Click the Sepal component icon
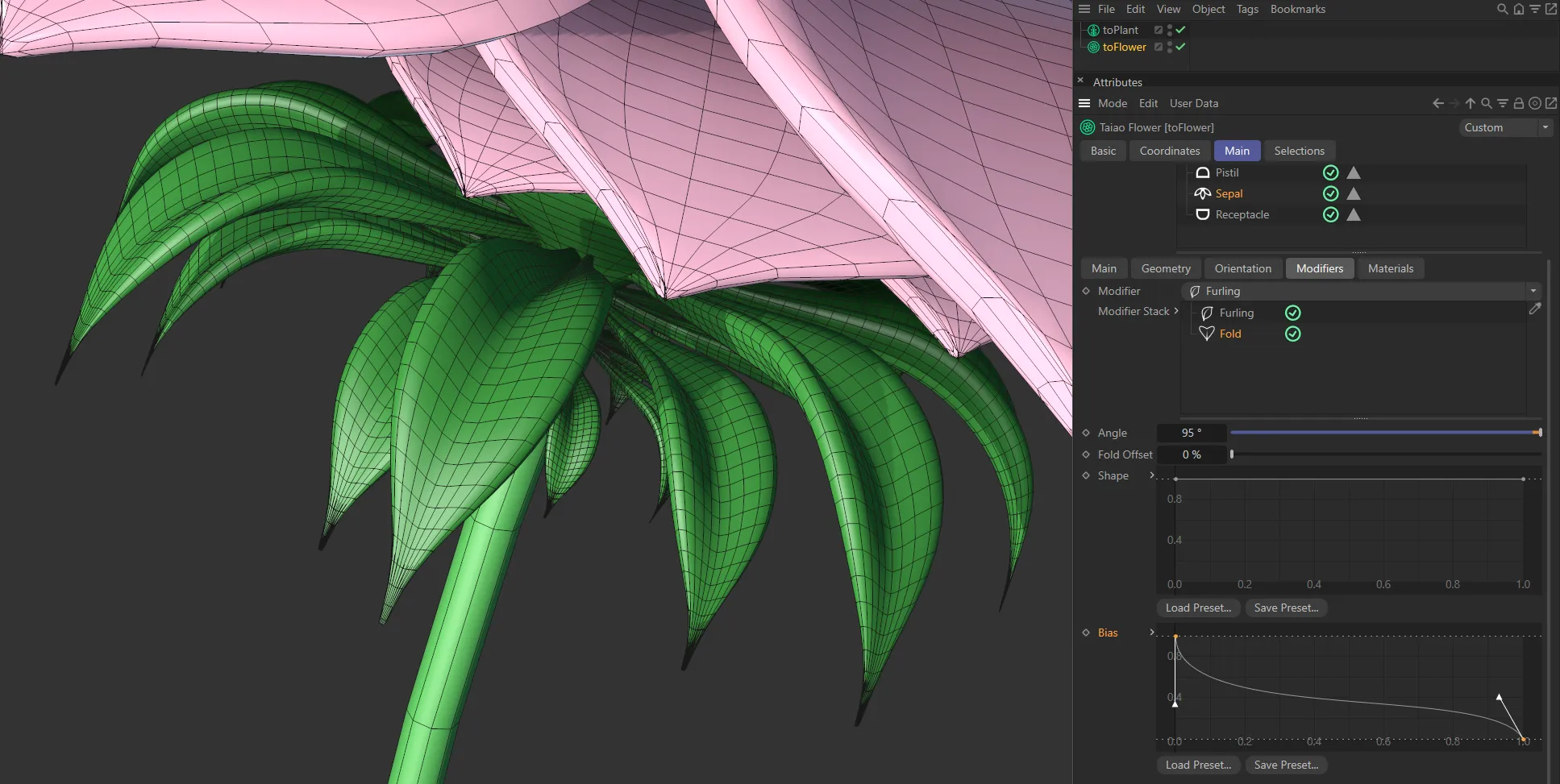This screenshot has width=1560, height=784. 1203,193
